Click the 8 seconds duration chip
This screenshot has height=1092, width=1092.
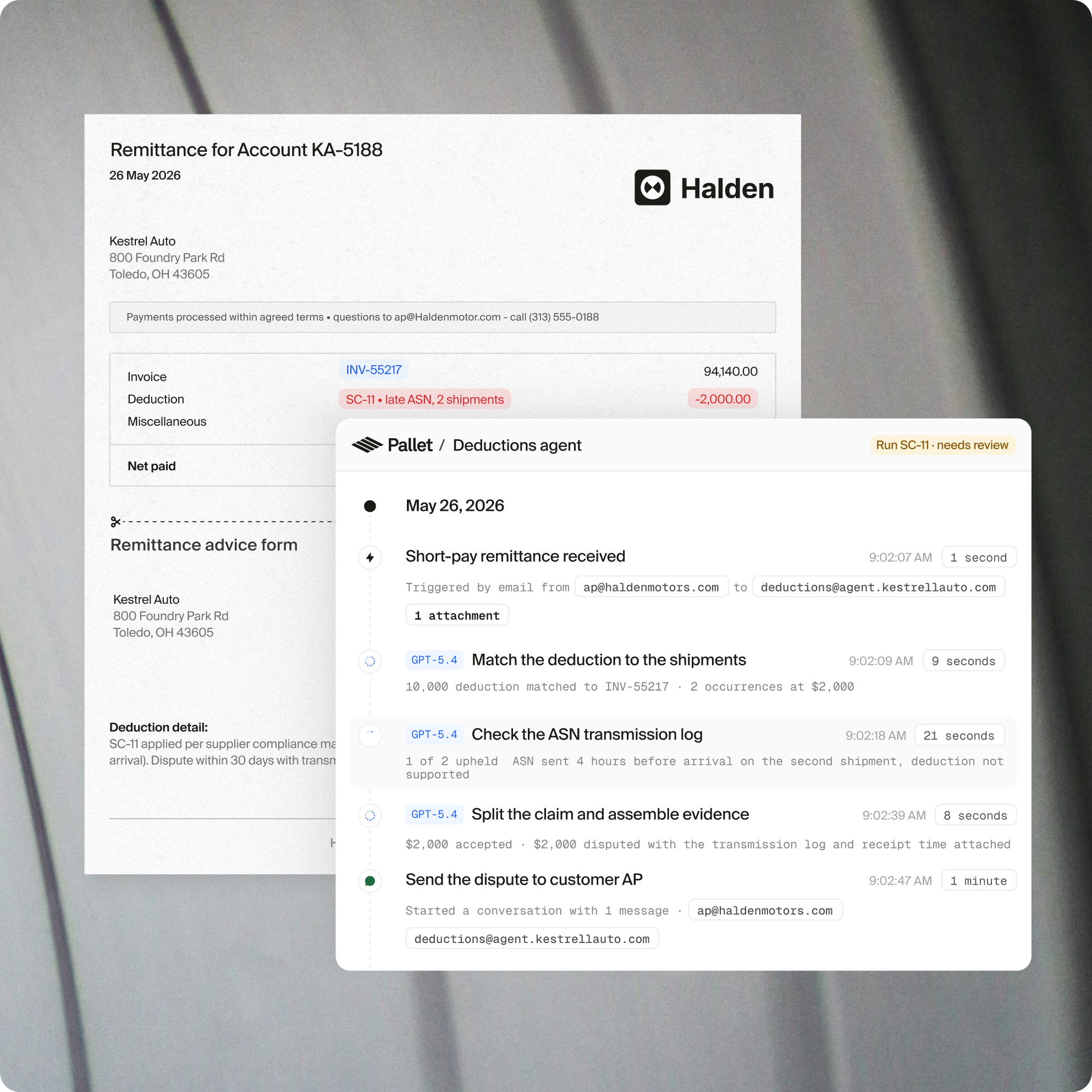pos(975,815)
